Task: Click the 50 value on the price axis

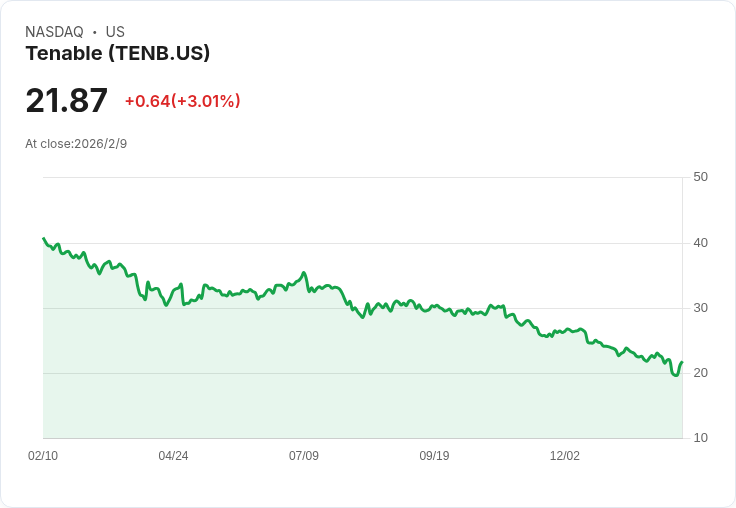Action: tap(700, 177)
